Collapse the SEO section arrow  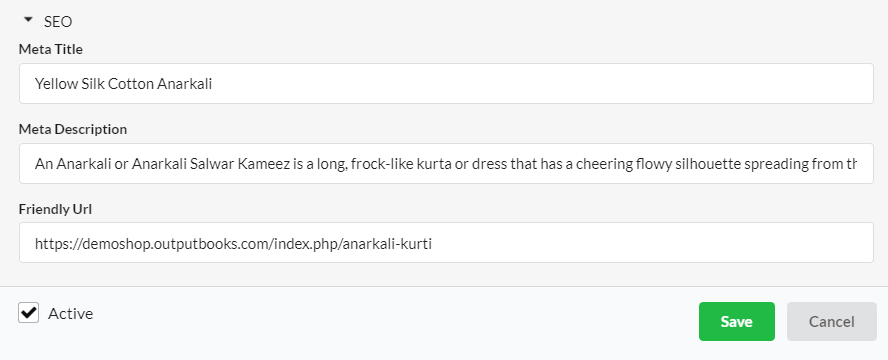[x=28, y=20]
